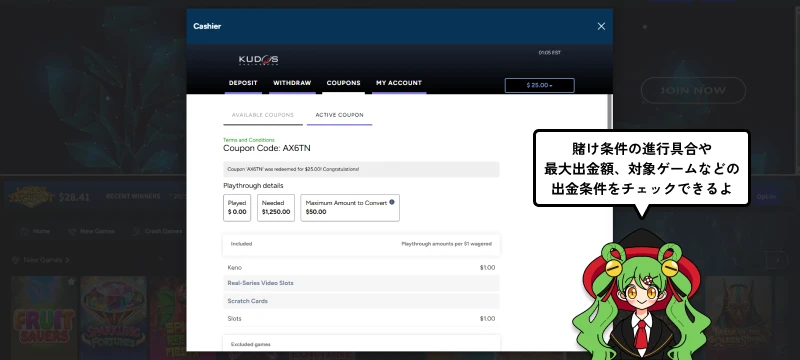Click the New Games section heading link
This screenshot has height=360, width=800.
click(40, 260)
